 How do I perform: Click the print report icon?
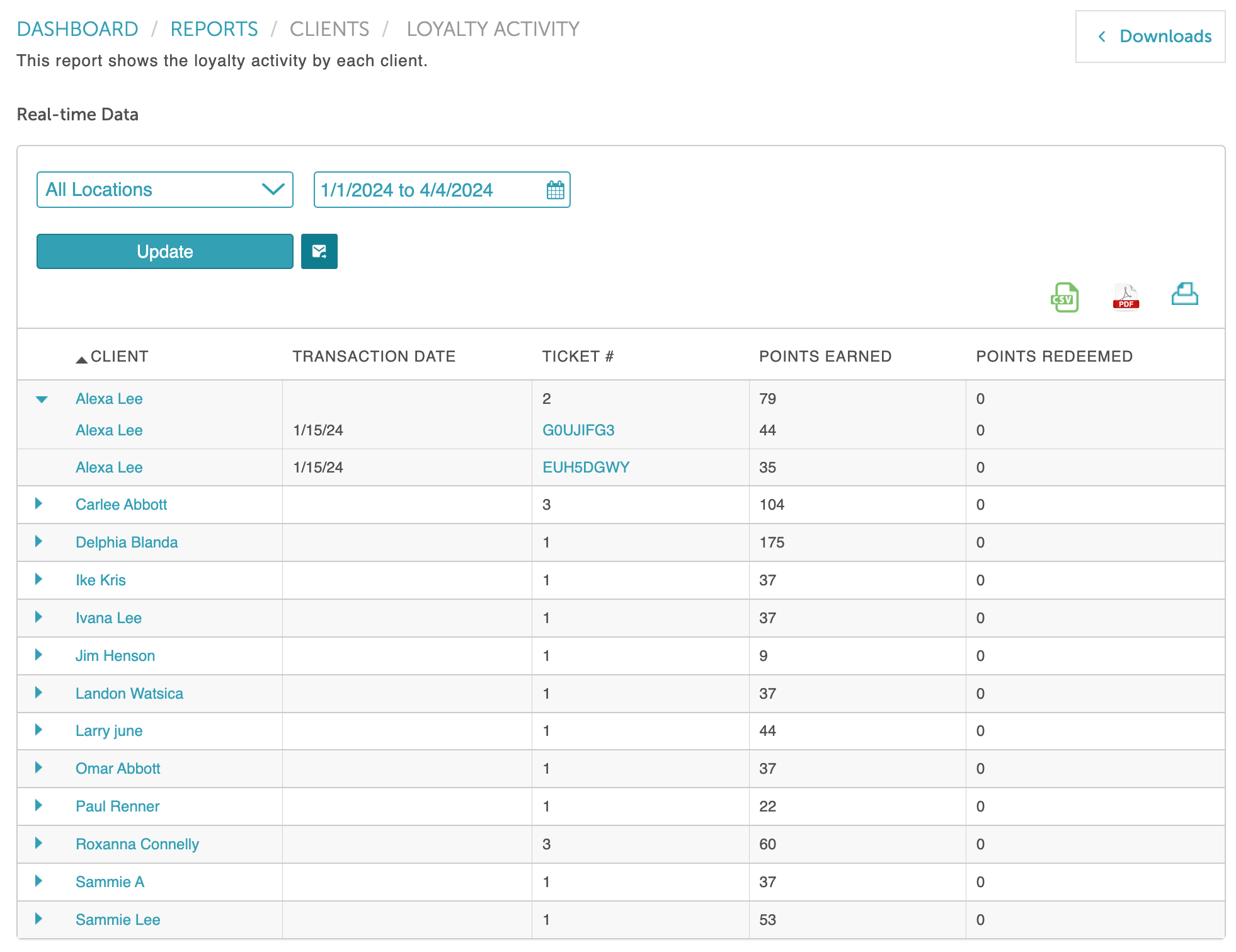tap(1184, 294)
